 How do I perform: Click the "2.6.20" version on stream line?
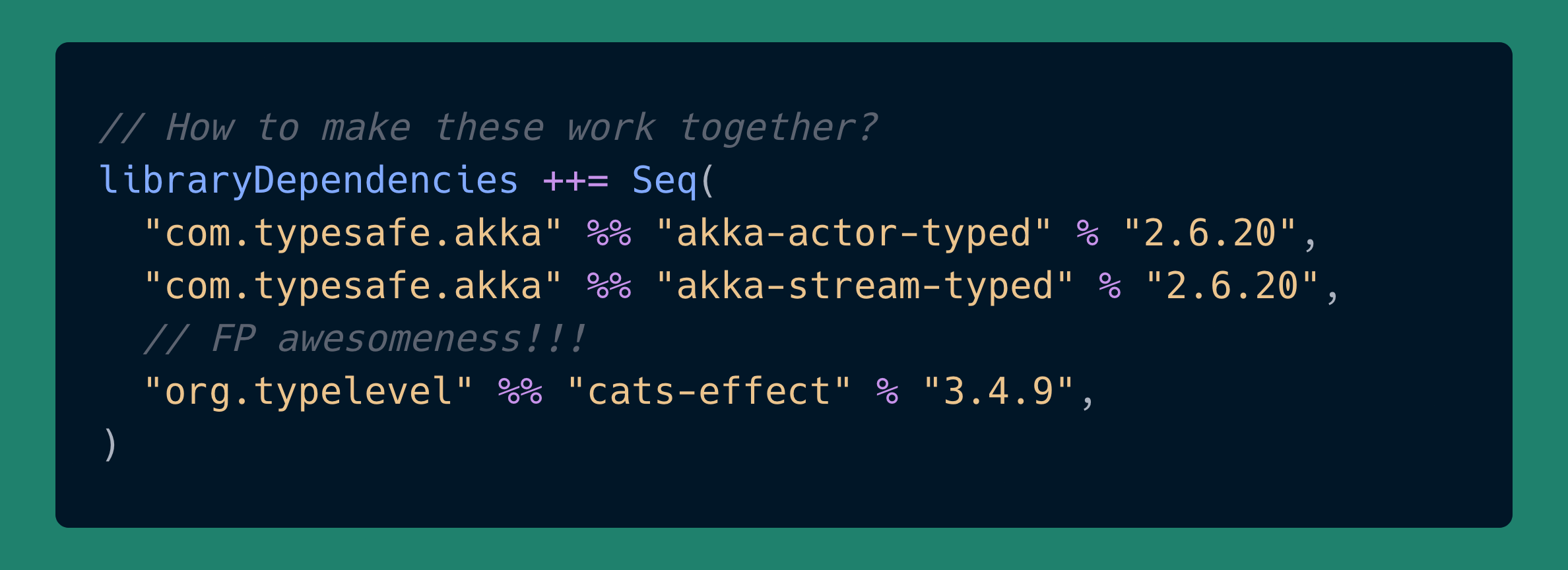click(x=1232, y=286)
